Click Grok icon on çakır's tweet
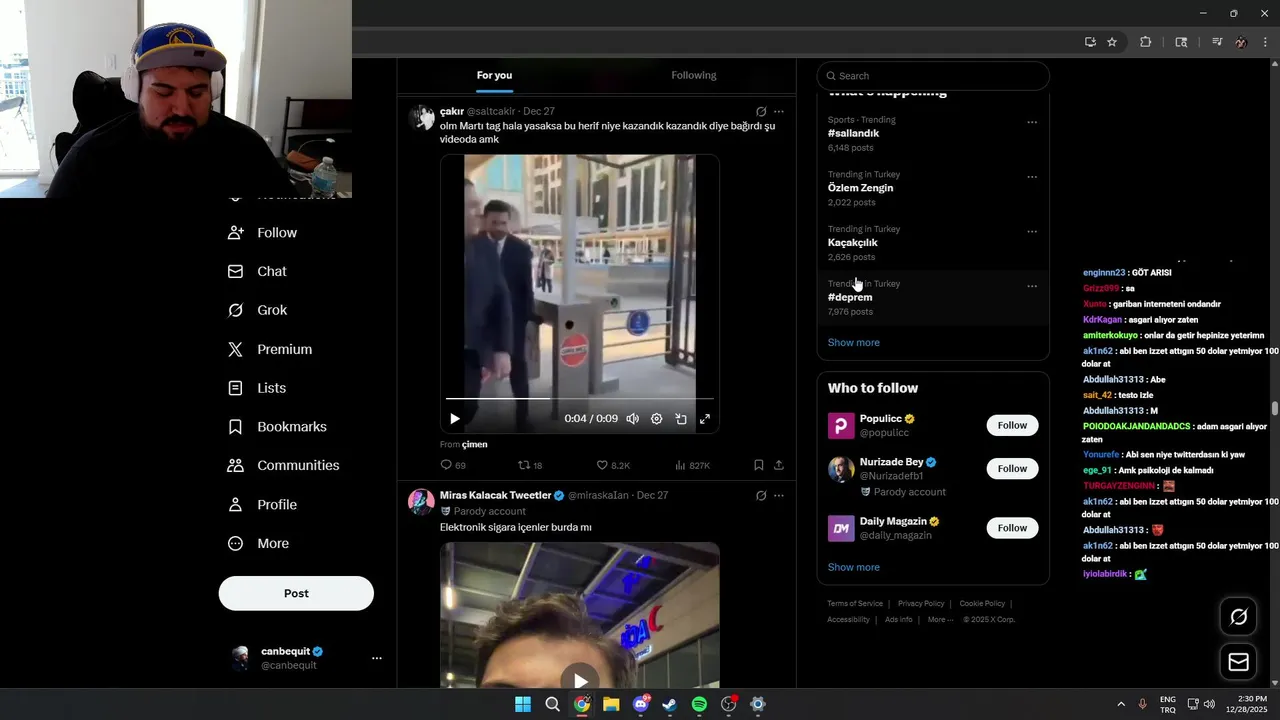The image size is (1280, 720). click(761, 112)
